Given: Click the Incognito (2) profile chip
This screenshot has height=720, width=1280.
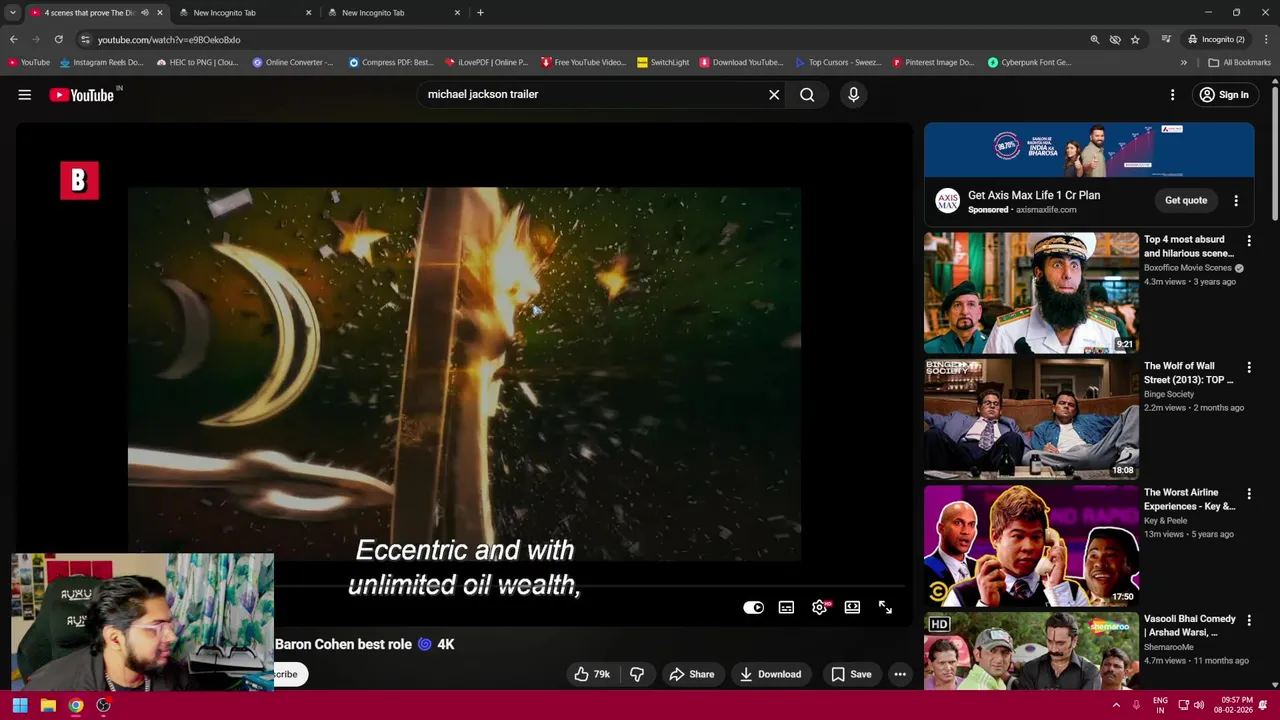Looking at the screenshot, I should tap(1216, 40).
